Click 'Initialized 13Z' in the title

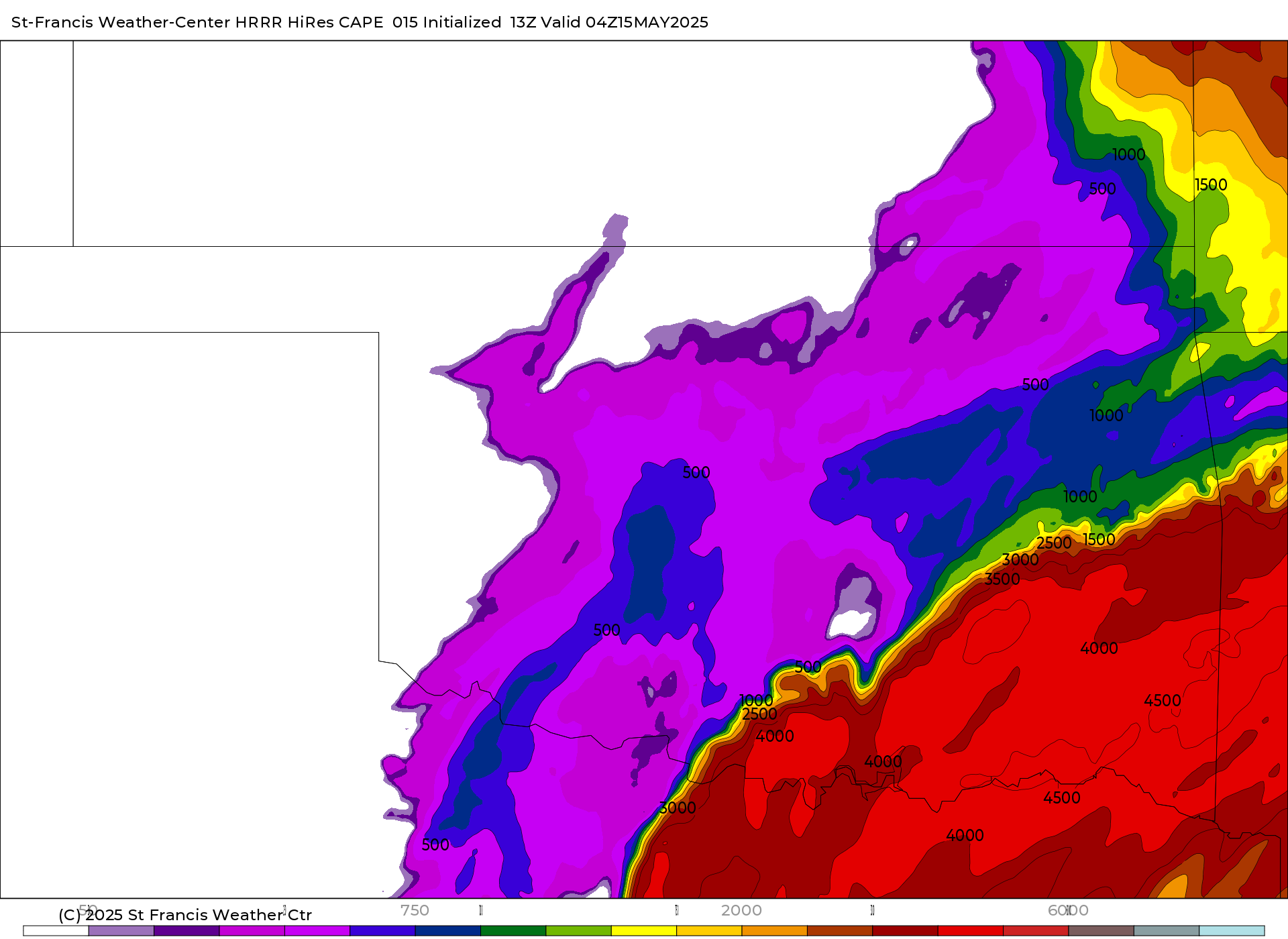pos(480,22)
